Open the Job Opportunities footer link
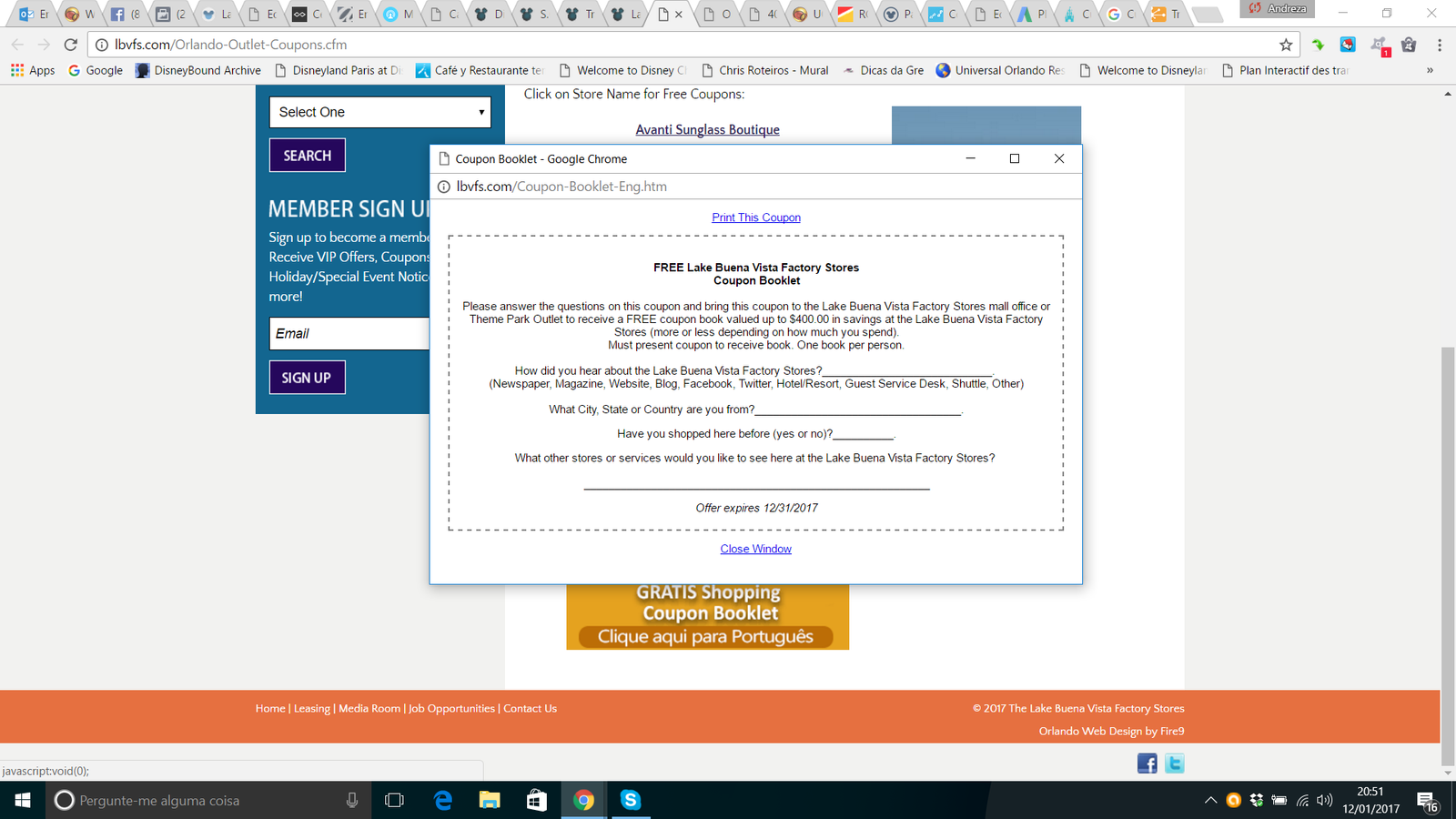The height and width of the screenshot is (819, 1456). click(x=451, y=708)
